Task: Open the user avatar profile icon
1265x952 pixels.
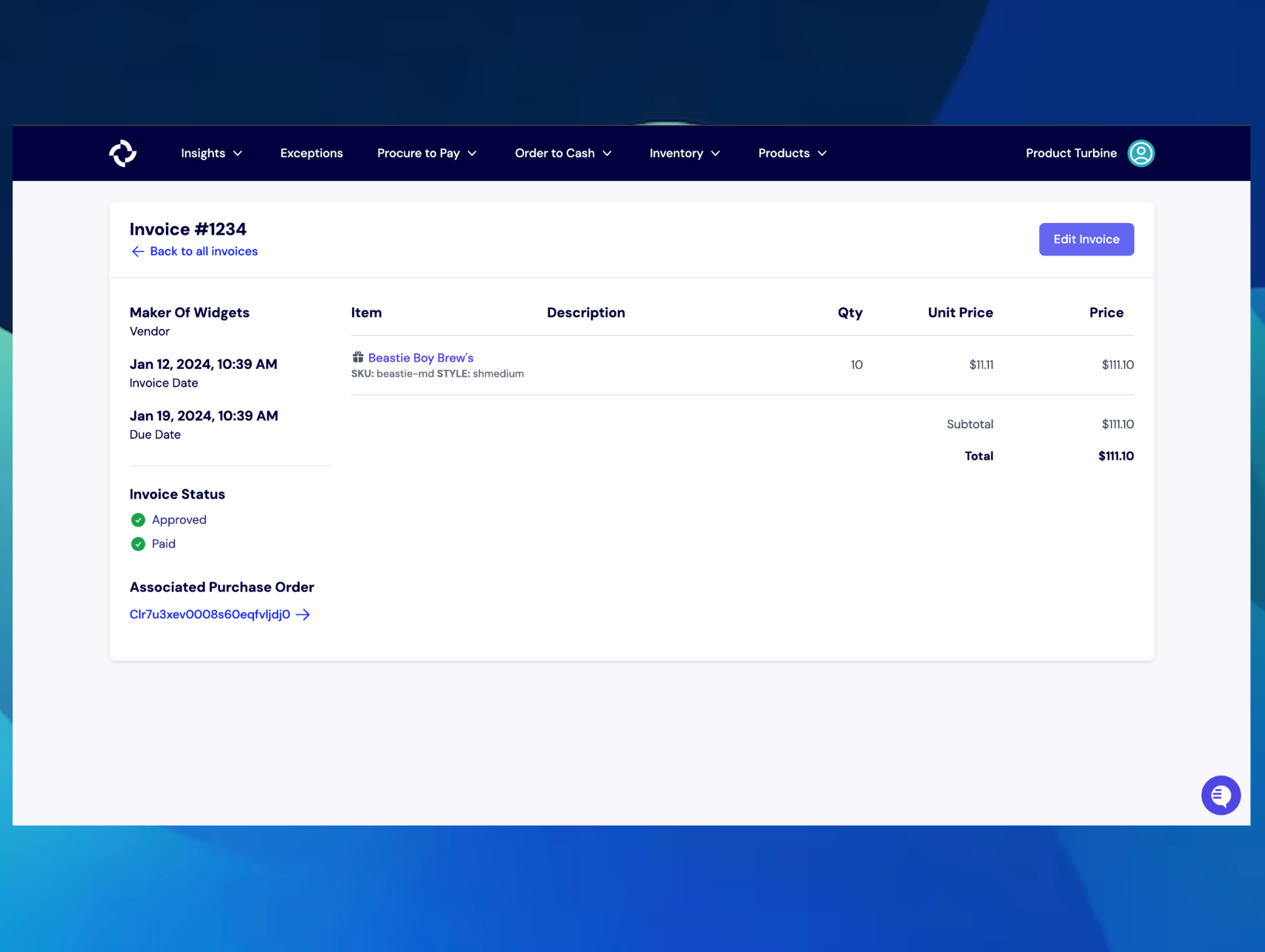Action: point(1140,153)
